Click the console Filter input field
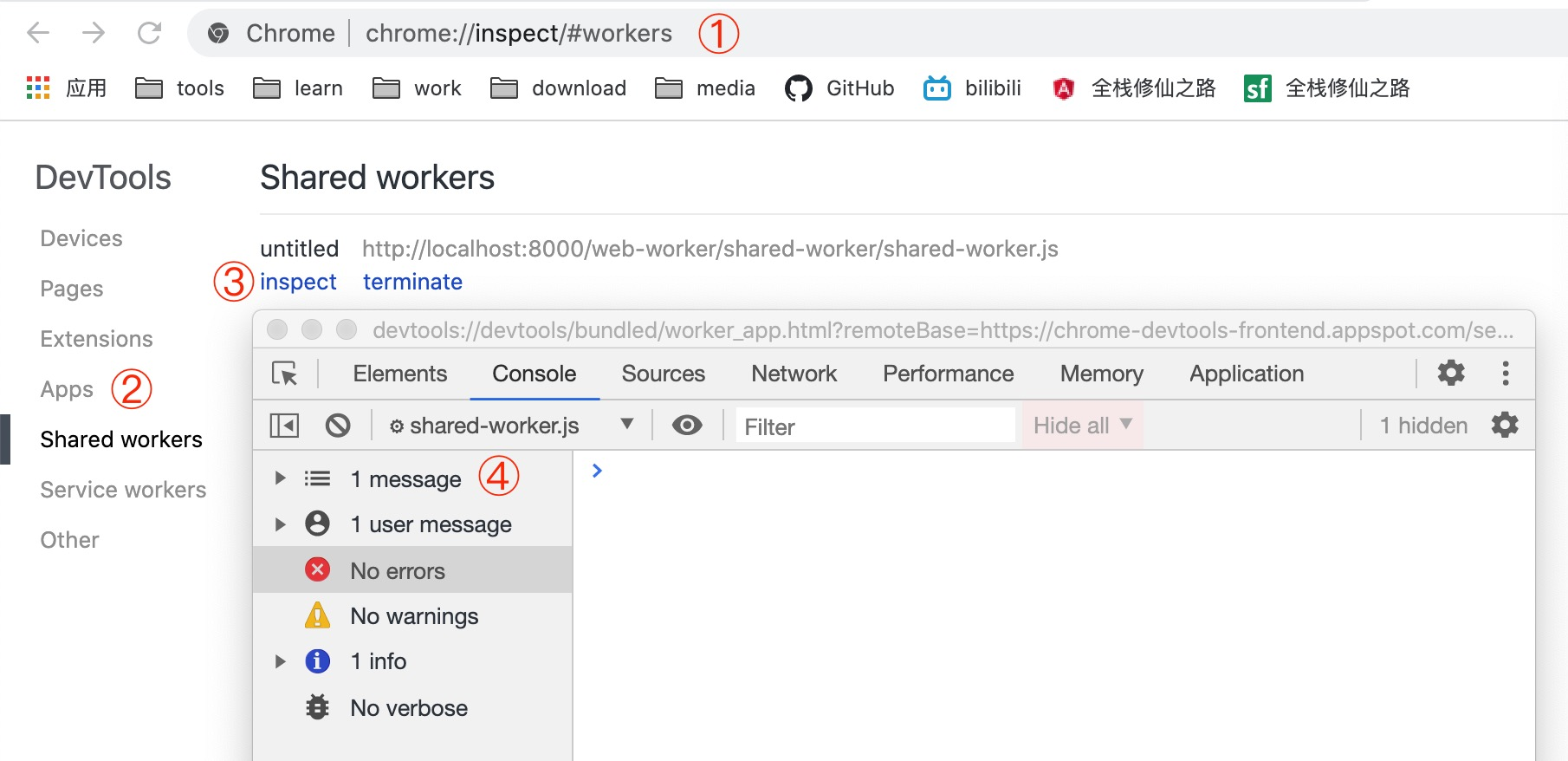The width and height of the screenshot is (1568, 761). [875, 426]
